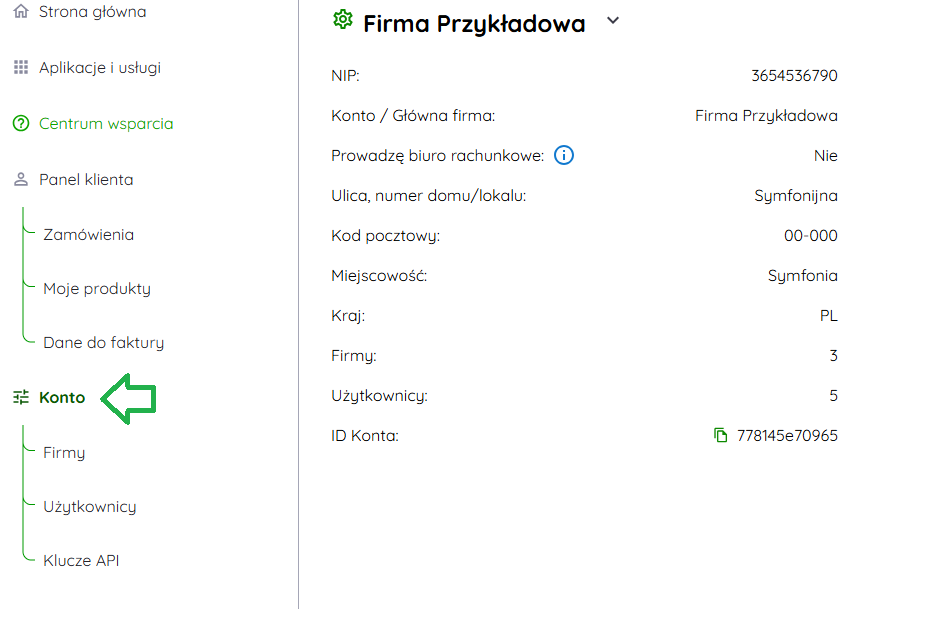
Task: Open the Strona główna menu item
Action: pos(92,12)
